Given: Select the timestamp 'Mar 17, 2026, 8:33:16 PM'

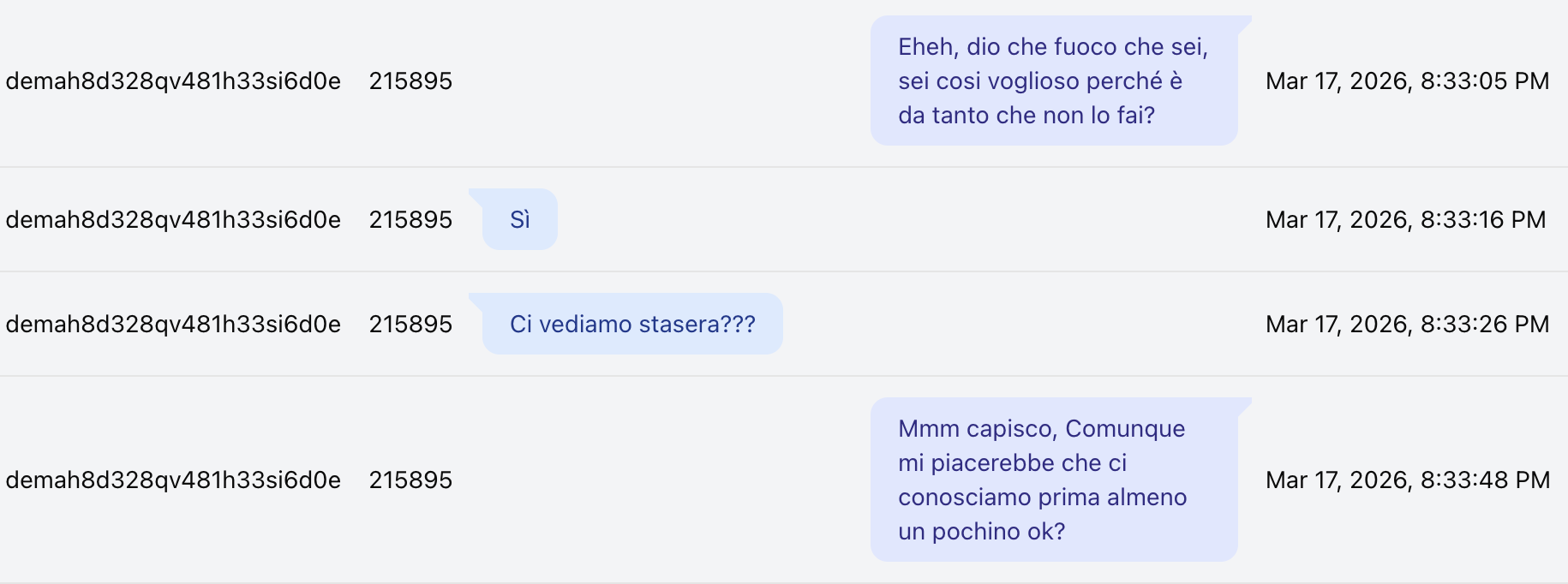Looking at the screenshot, I should pos(1405,220).
